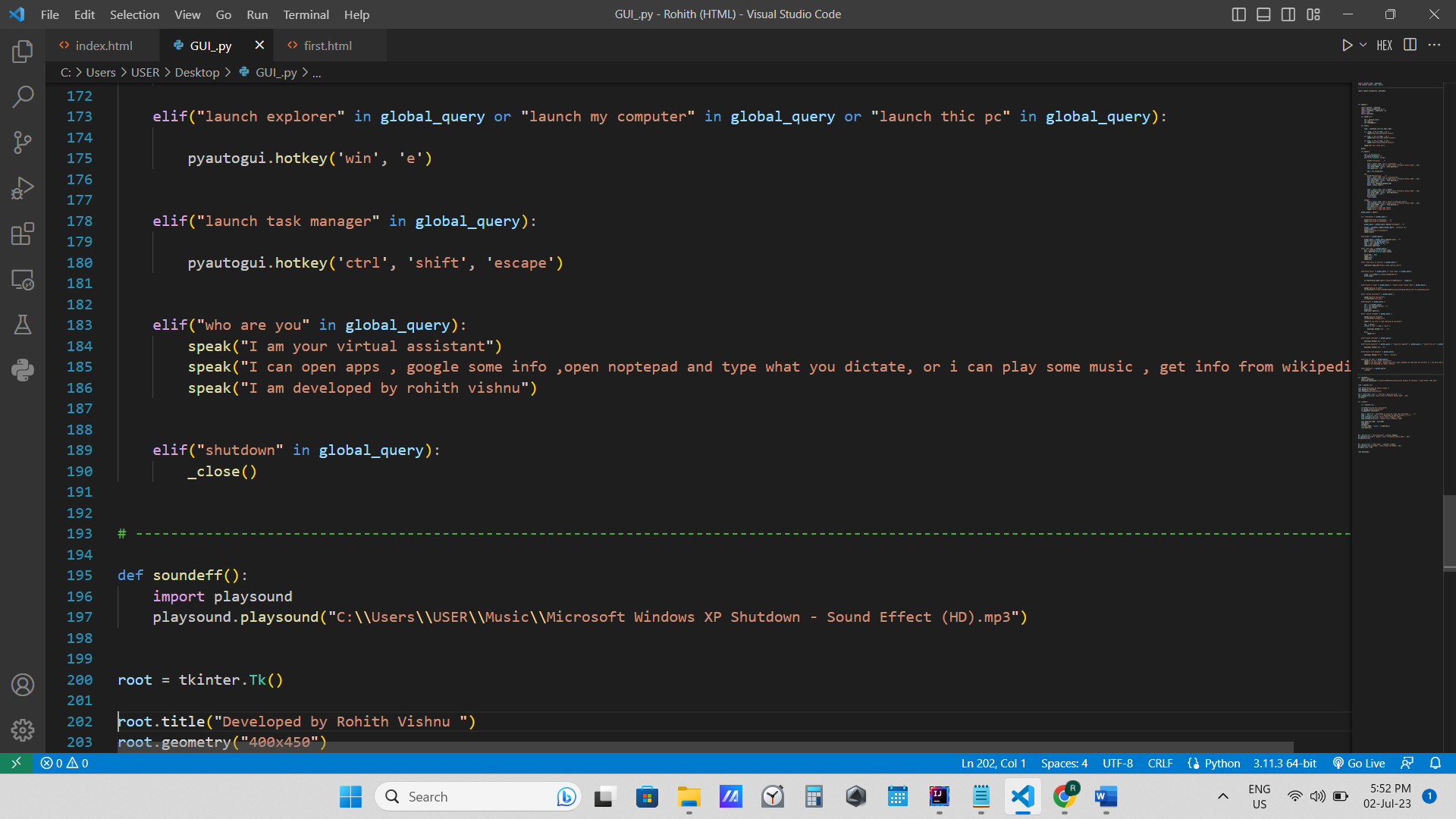Click the Python language mode indicator
This screenshot has width=1456, height=819.
click(x=1222, y=763)
